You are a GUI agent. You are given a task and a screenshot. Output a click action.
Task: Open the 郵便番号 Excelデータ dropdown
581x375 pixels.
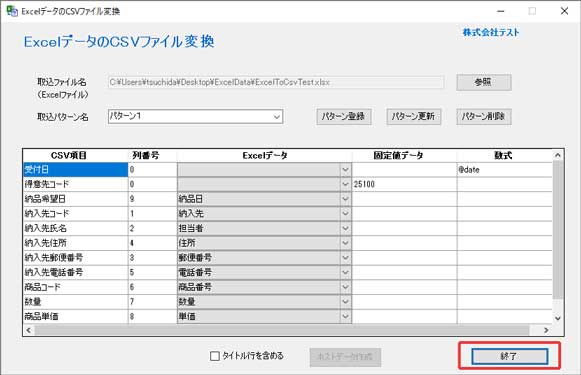point(345,258)
